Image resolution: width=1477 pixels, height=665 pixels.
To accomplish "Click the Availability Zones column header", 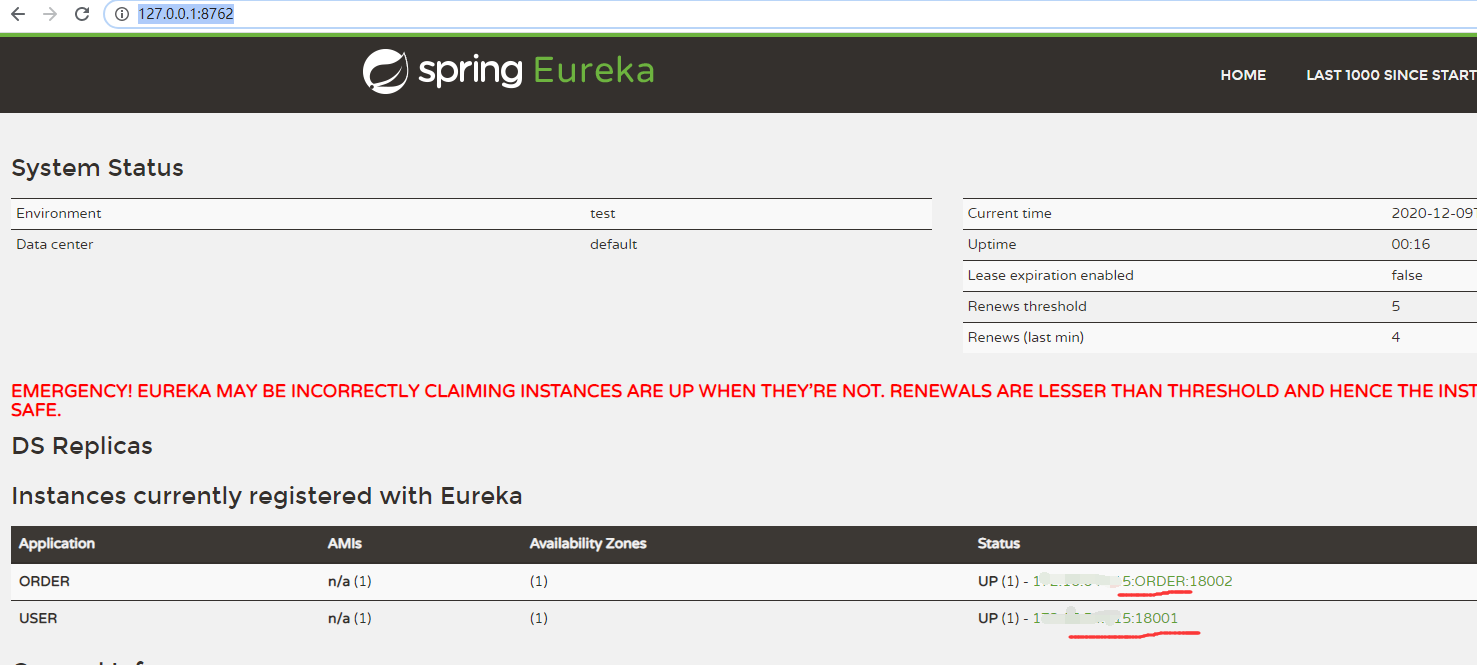I will coord(588,543).
